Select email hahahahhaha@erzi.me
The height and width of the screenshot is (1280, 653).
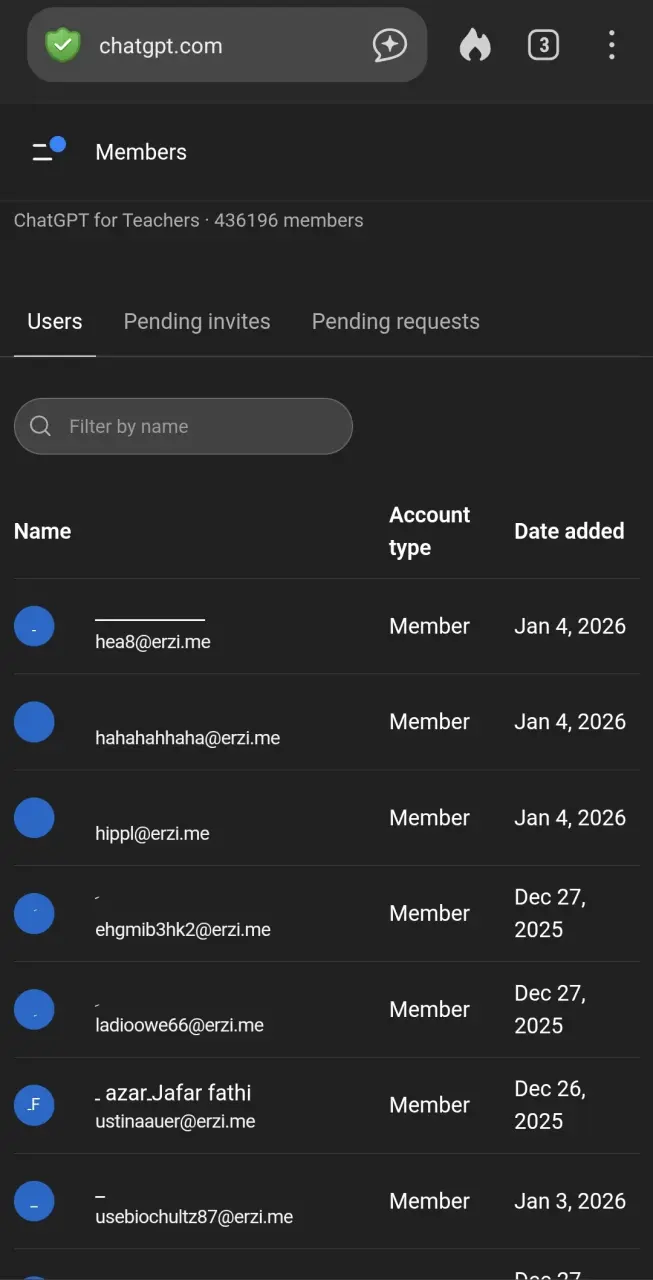187,738
